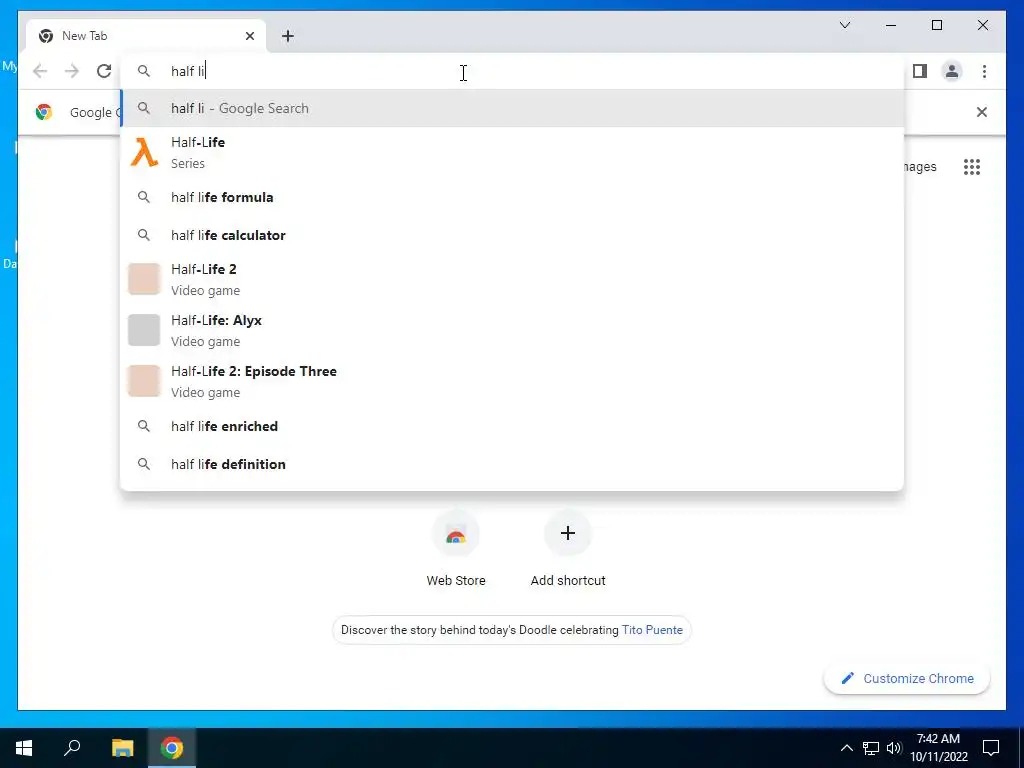Click the Half-Life 2 thumbnail image
Image resolution: width=1024 pixels, height=768 pixels.
[x=144, y=280]
